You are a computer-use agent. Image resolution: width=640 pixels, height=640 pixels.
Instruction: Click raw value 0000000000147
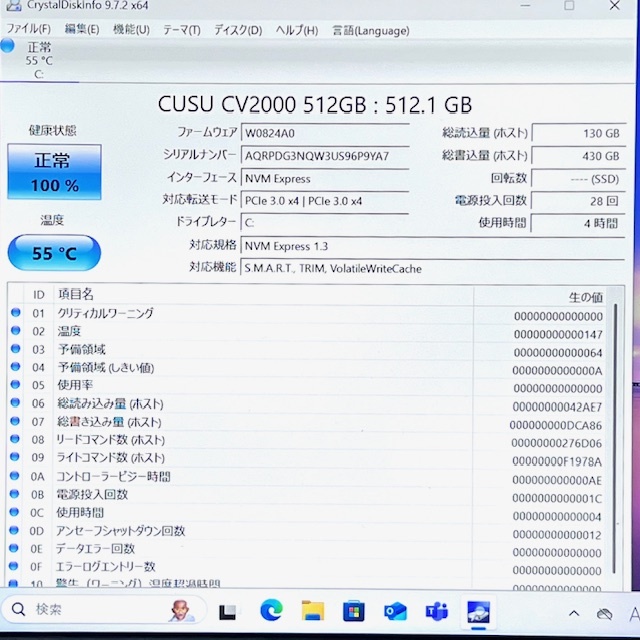point(558,335)
